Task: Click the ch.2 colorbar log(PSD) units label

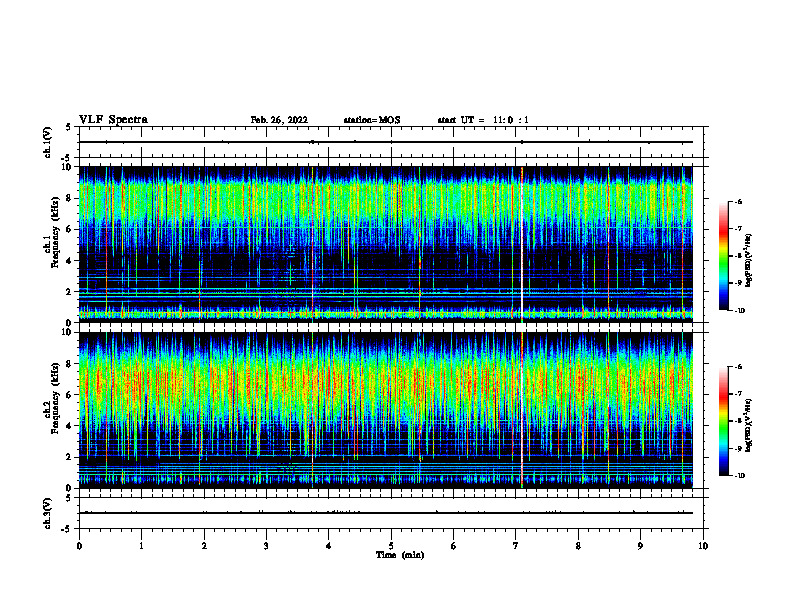Action: pos(749,426)
